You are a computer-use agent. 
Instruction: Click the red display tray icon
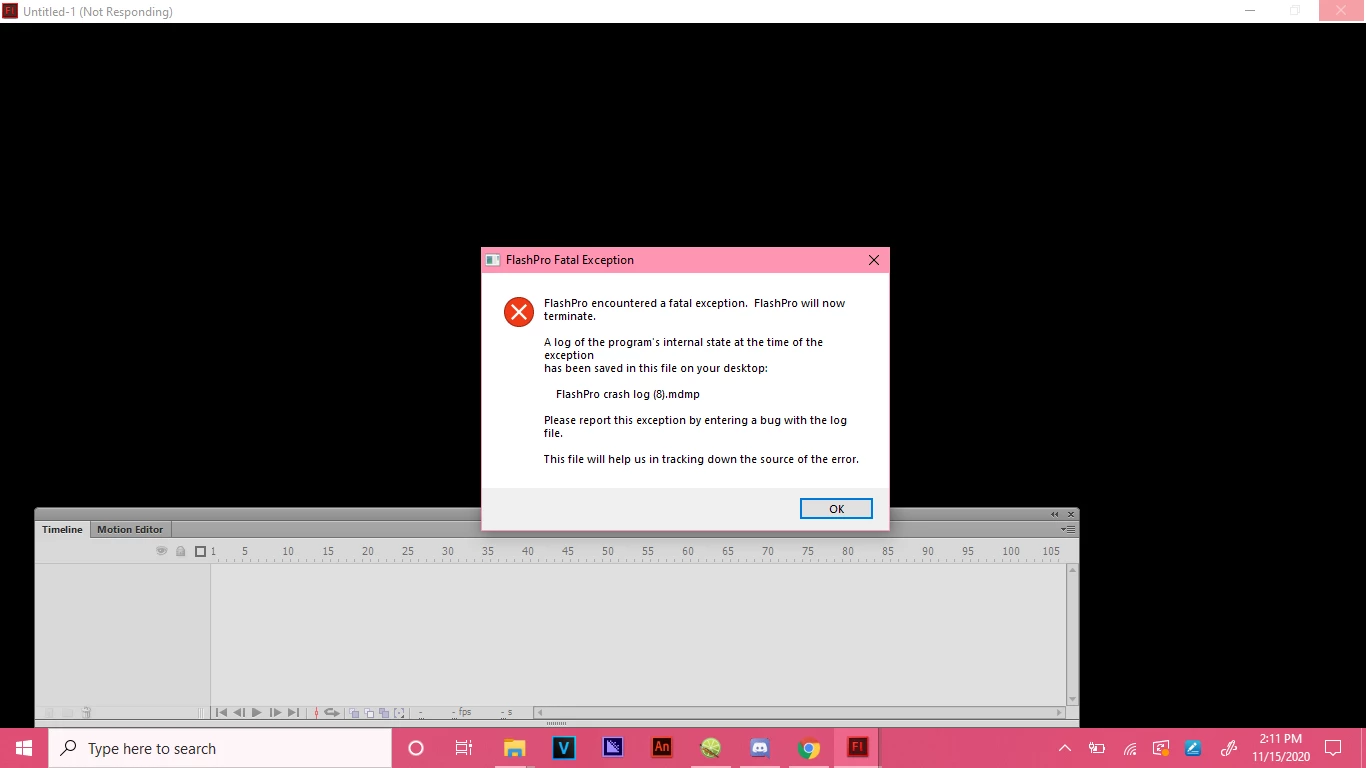click(1161, 748)
